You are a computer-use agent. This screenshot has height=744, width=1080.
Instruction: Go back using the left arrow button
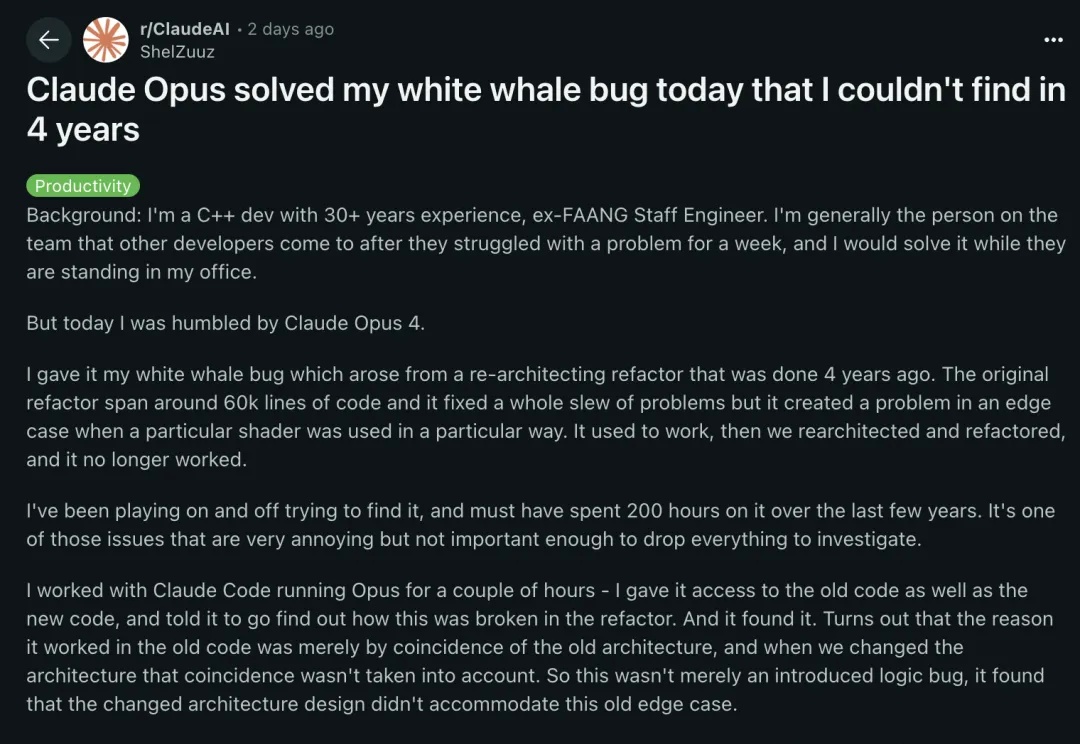point(48,40)
